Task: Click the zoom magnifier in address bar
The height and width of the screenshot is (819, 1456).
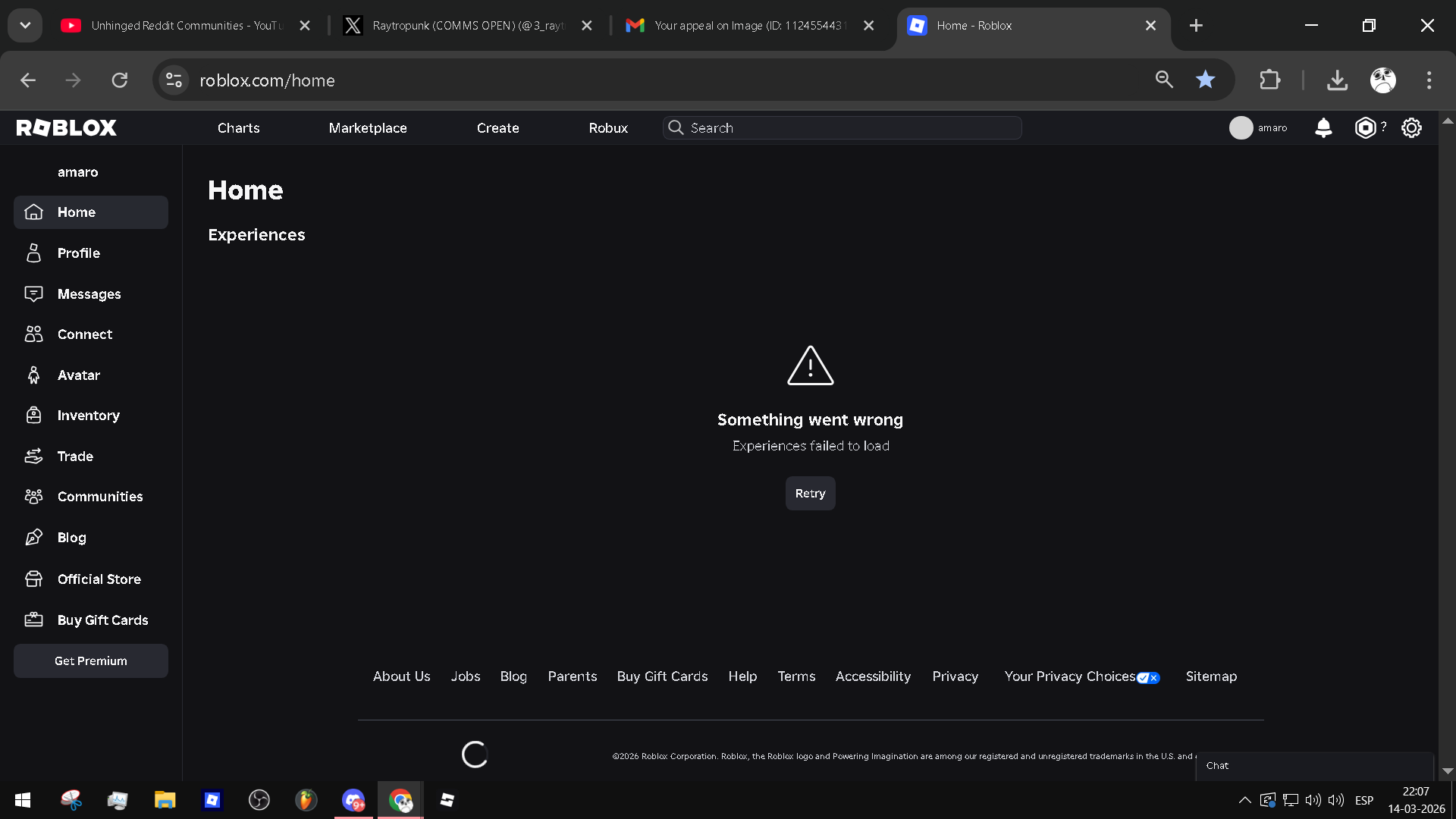Action: [1164, 80]
